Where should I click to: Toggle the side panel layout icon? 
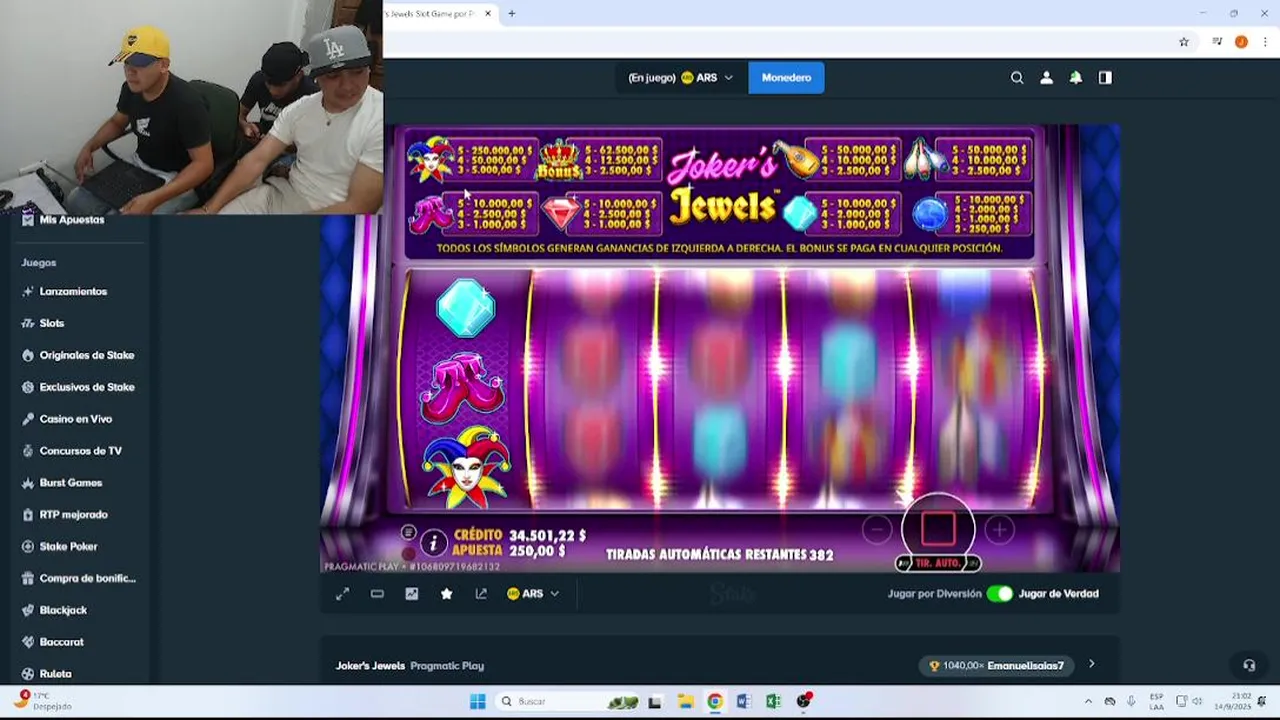(1105, 78)
